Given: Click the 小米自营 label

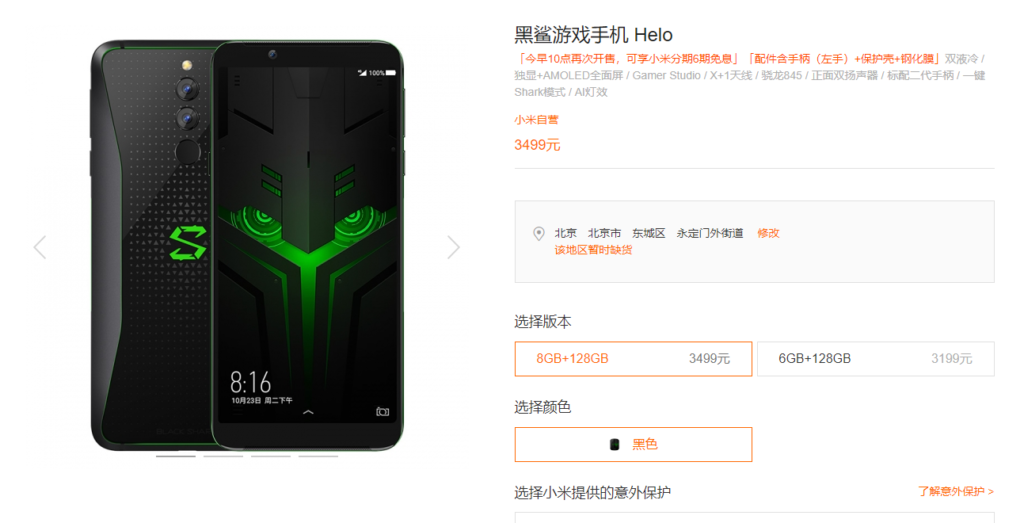Looking at the screenshot, I should (x=536, y=119).
